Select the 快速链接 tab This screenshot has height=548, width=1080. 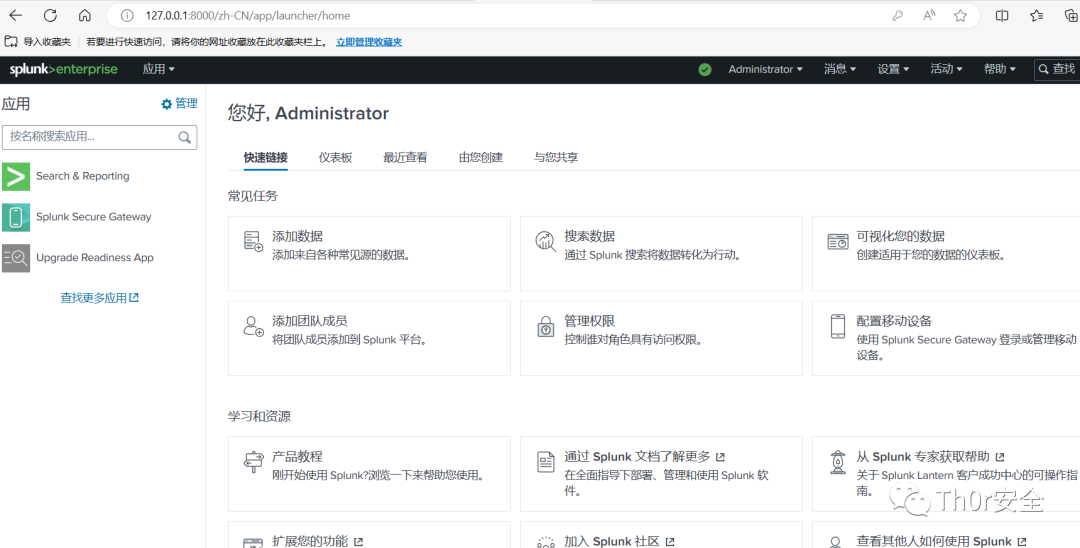point(266,158)
